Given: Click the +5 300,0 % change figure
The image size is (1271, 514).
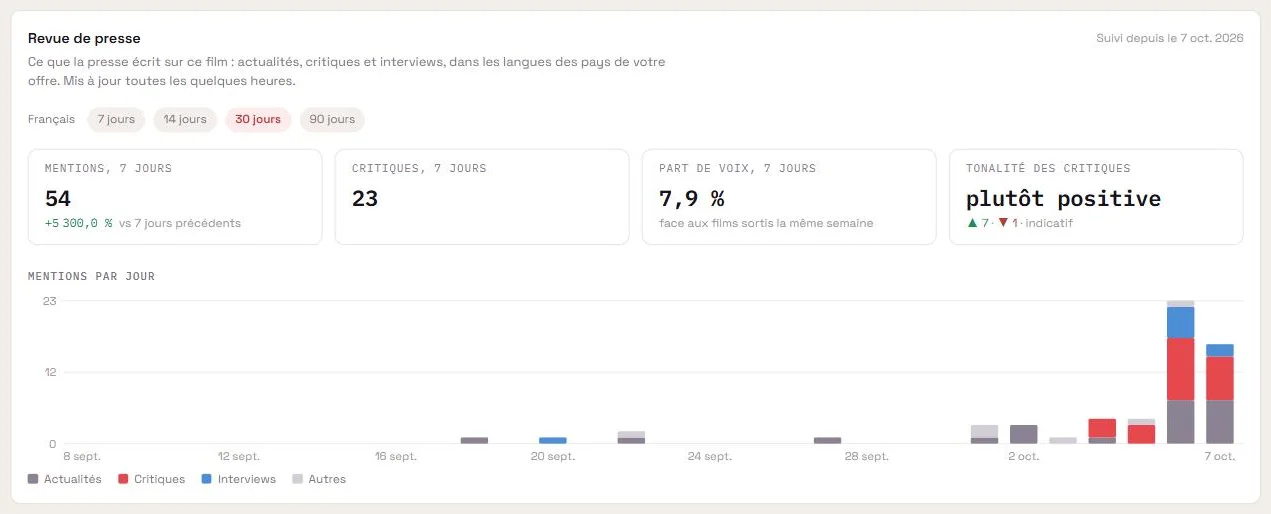Looking at the screenshot, I should 79,223.
